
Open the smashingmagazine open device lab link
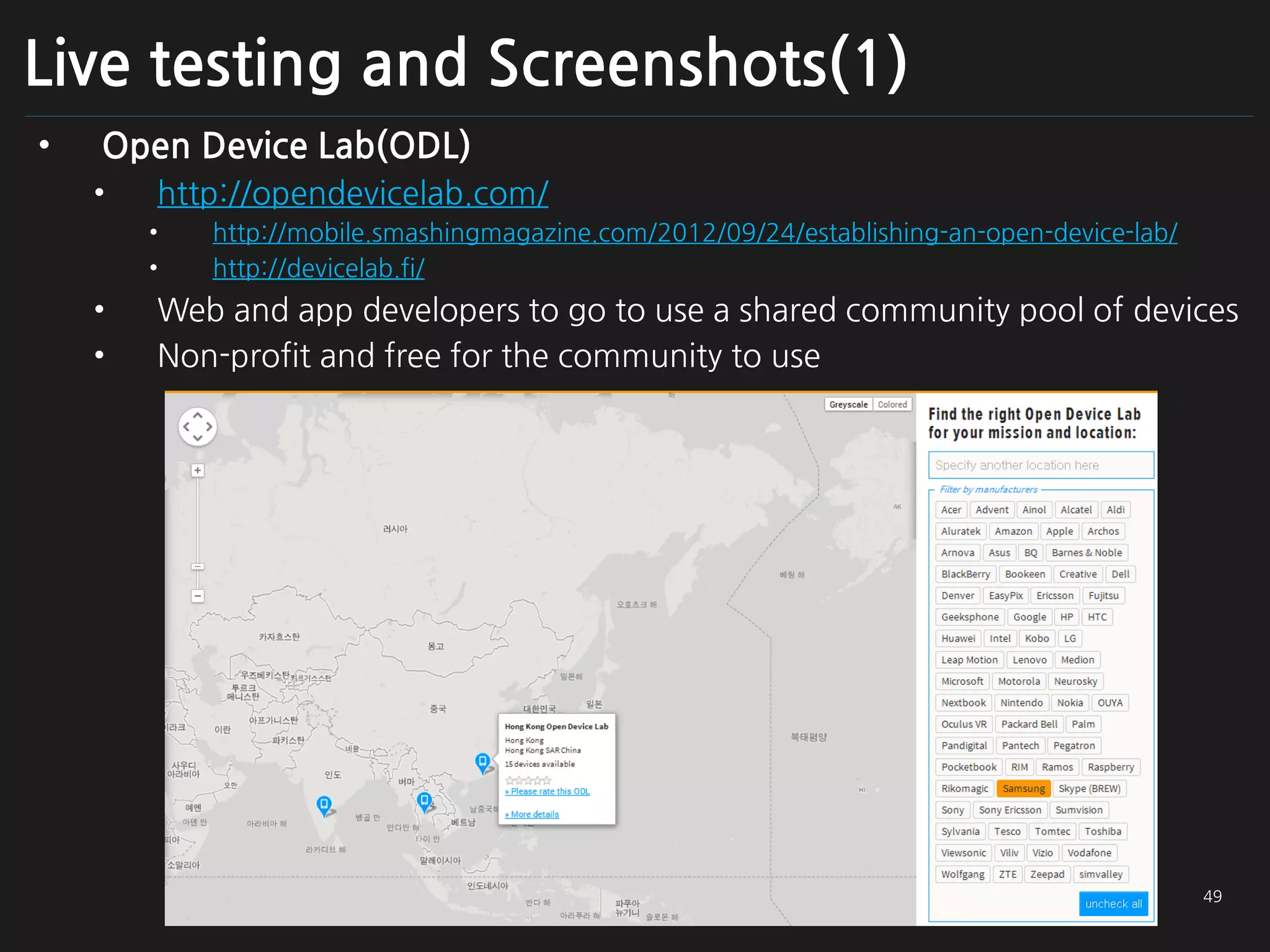pyautogui.click(x=695, y=233)
